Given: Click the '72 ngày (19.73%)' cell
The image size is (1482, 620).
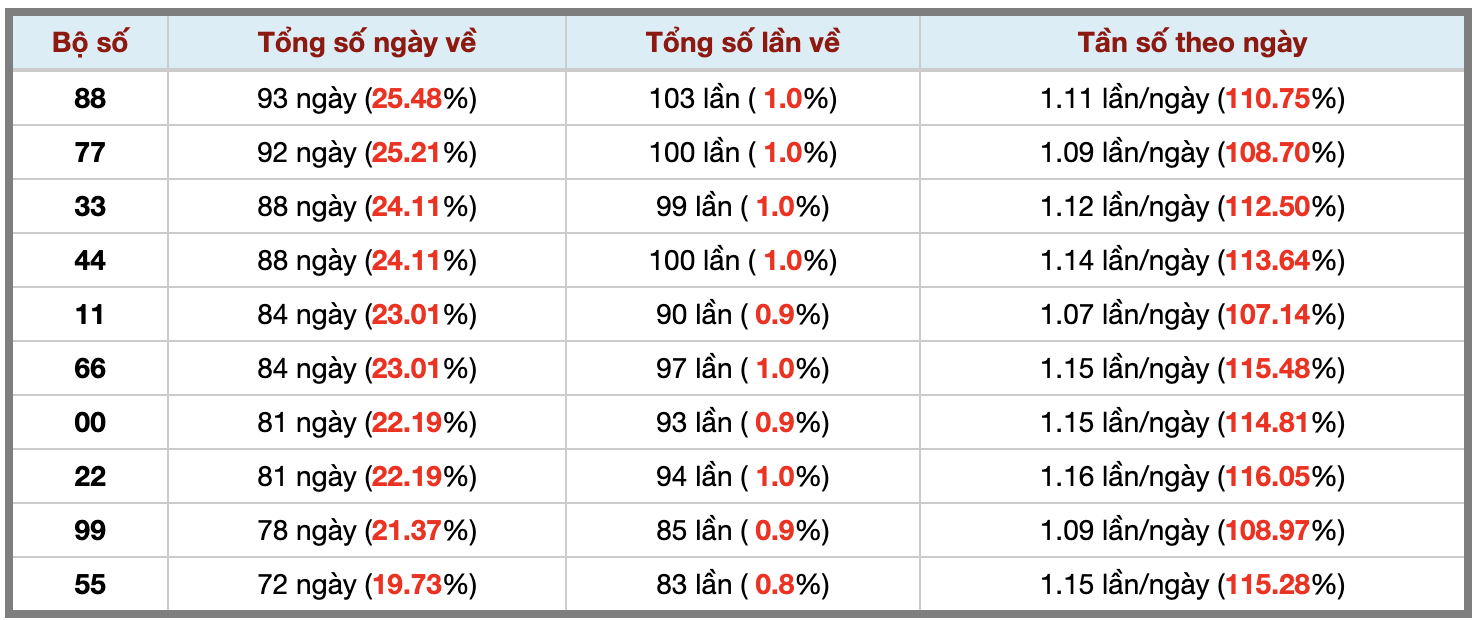Looking at the screenshot, I should coord(367,584).
